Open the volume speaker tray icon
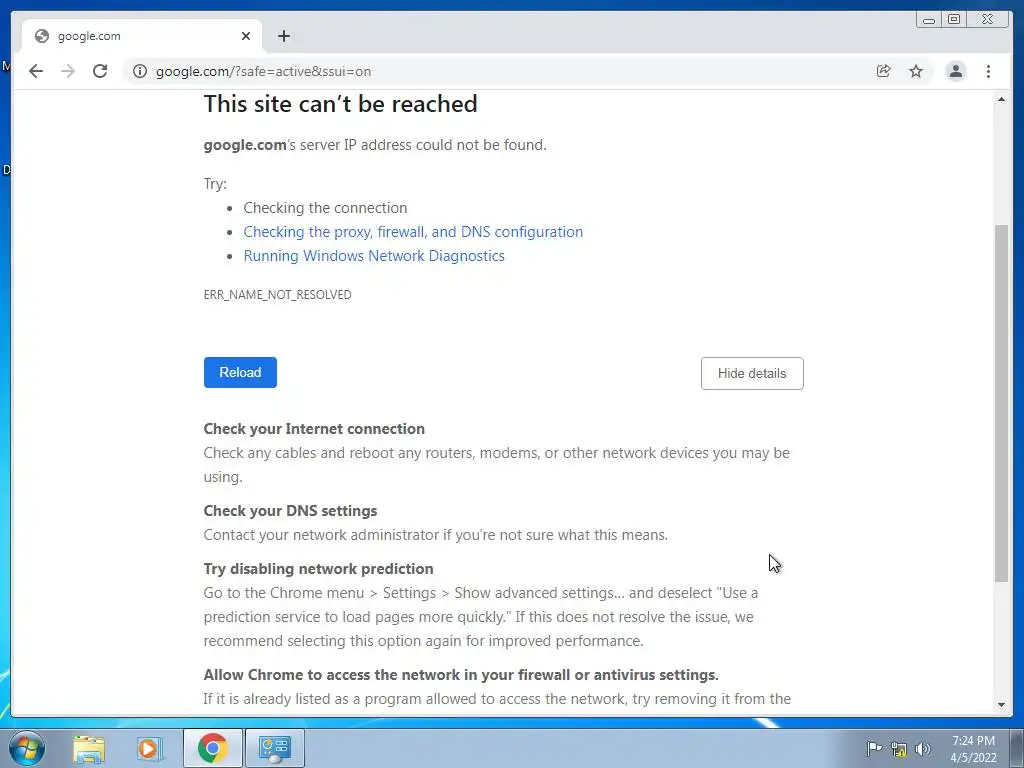The image size is (1024, 768). (x=923, y=748)
